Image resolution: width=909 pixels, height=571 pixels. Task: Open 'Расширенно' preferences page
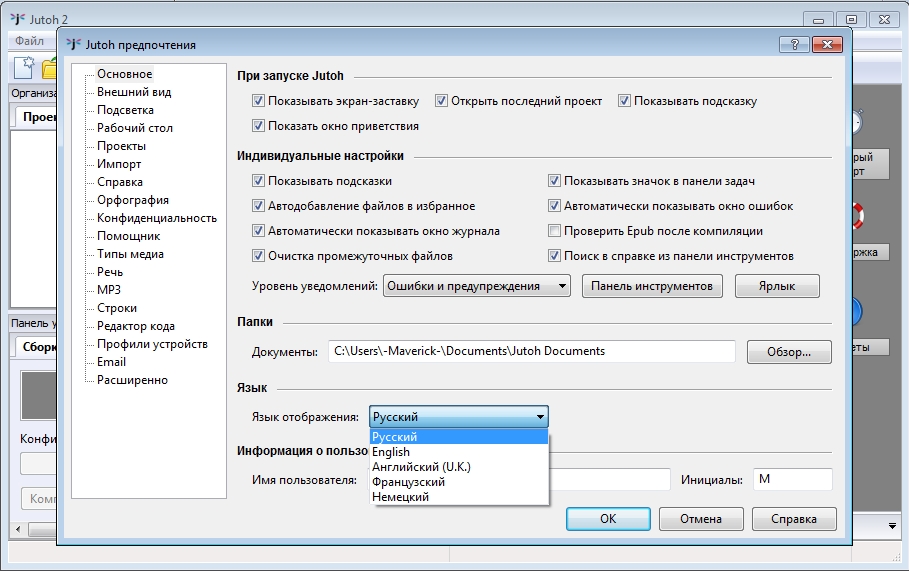coord(132,380)
